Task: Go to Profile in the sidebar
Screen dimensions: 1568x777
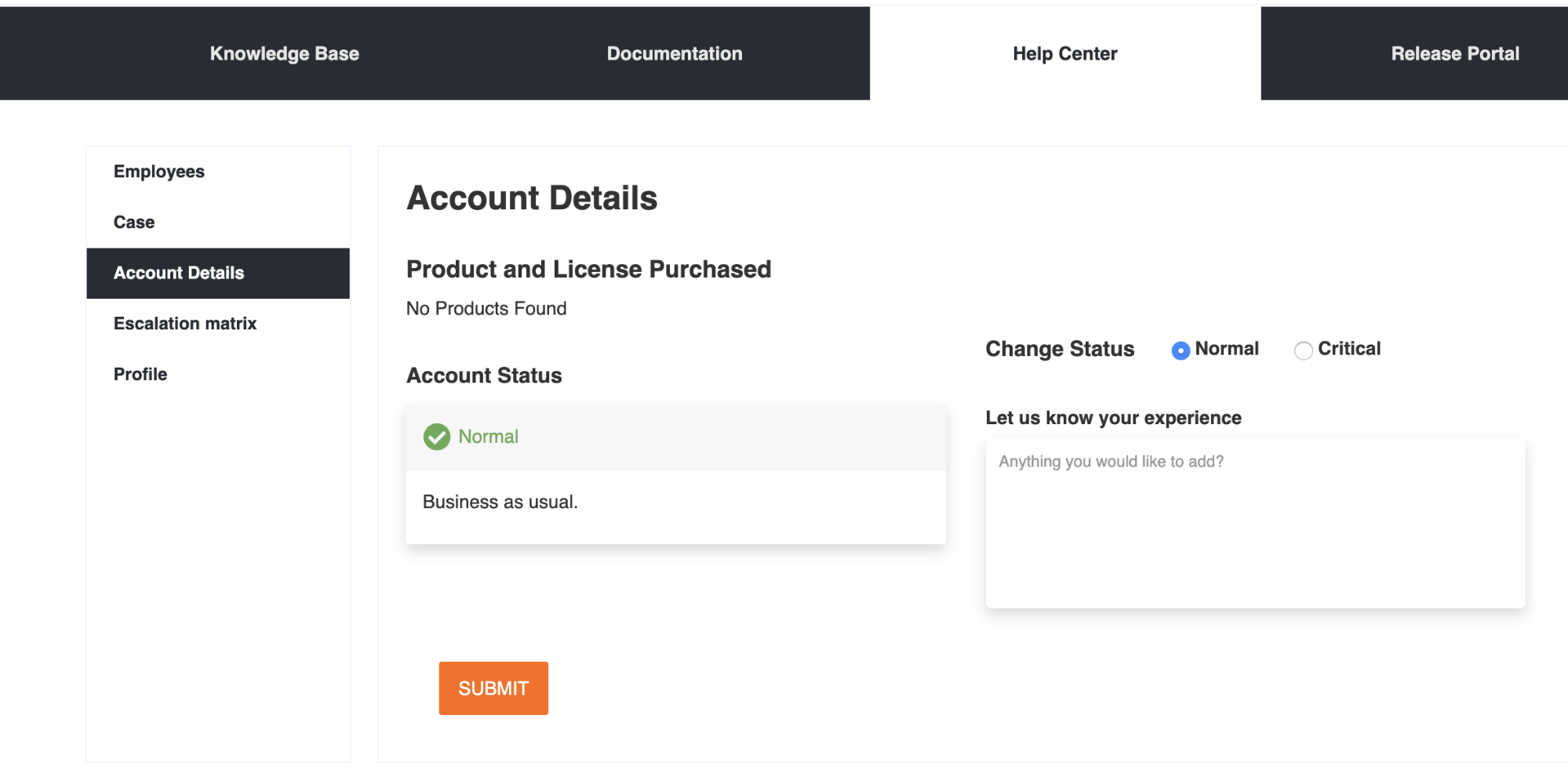Action: pos(140,375)
